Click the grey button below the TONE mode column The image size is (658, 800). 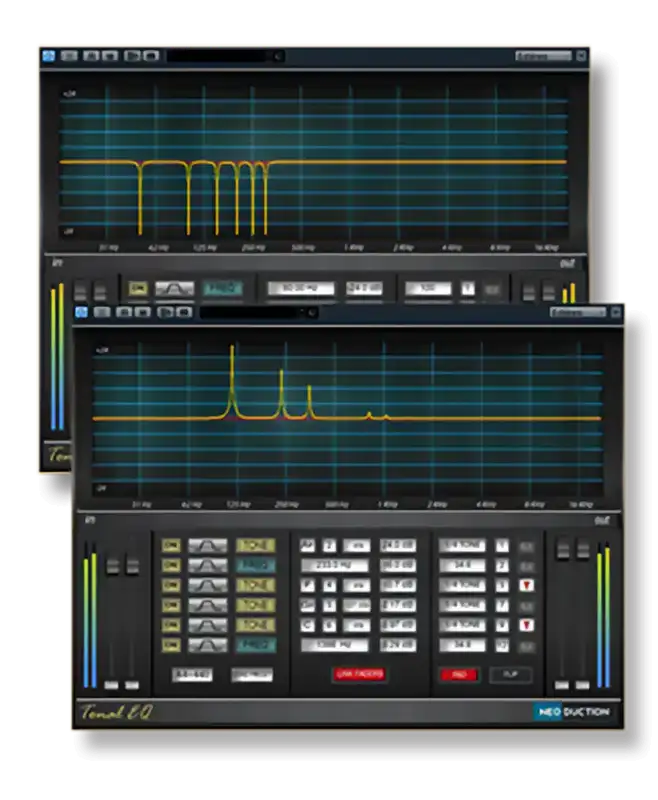click(x=252, y=675)
